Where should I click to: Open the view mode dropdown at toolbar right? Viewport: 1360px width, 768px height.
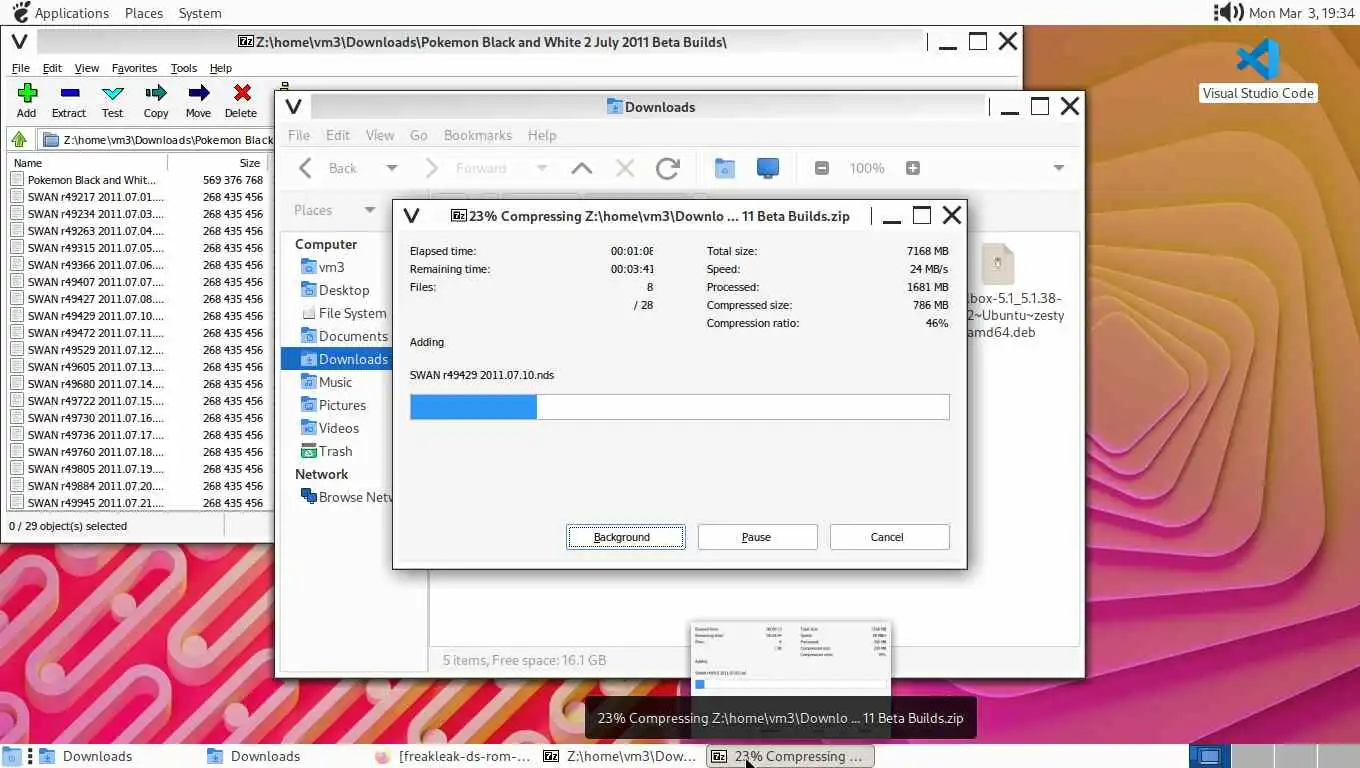pos(1059,168)
